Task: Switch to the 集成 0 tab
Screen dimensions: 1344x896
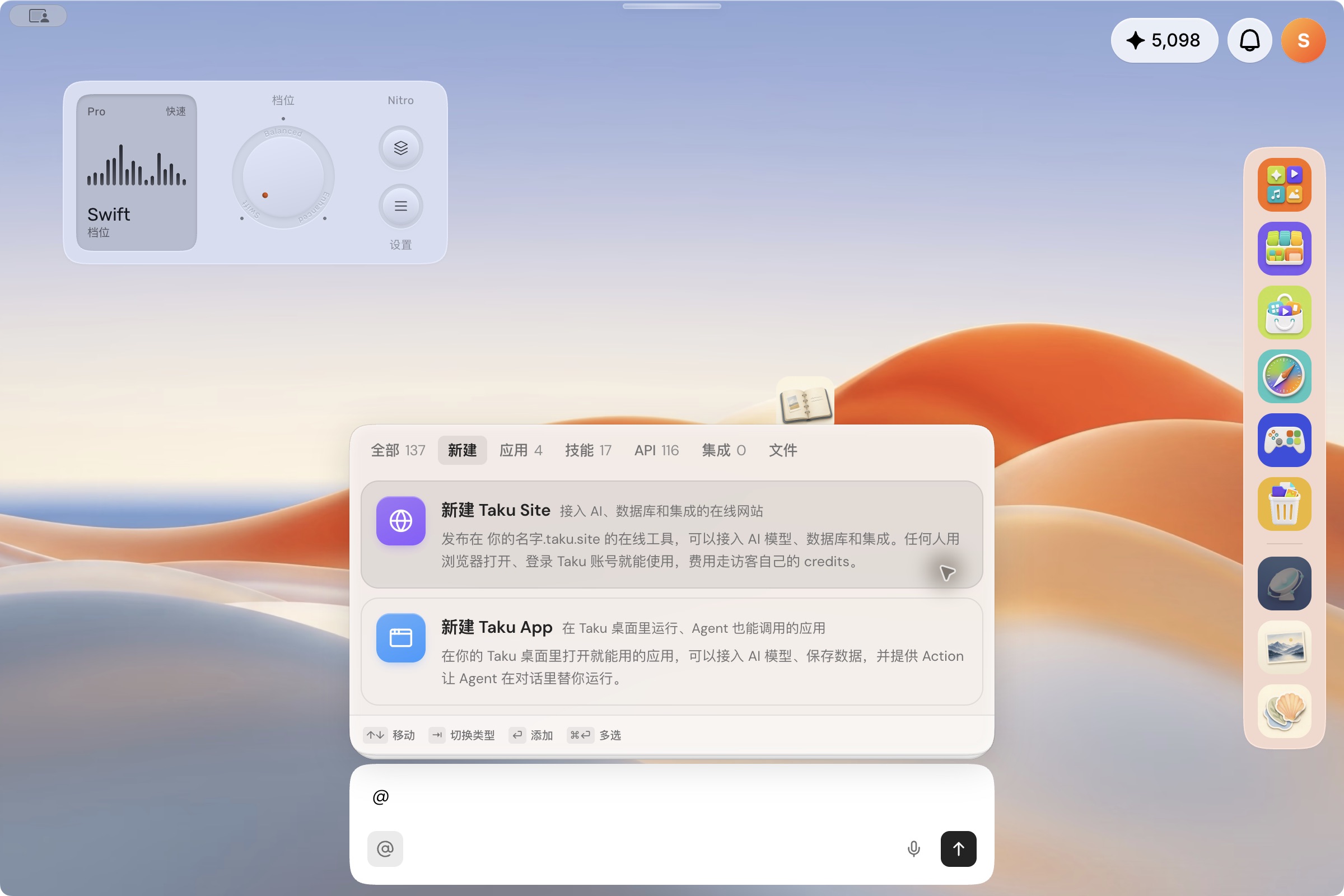Action: 724,450
